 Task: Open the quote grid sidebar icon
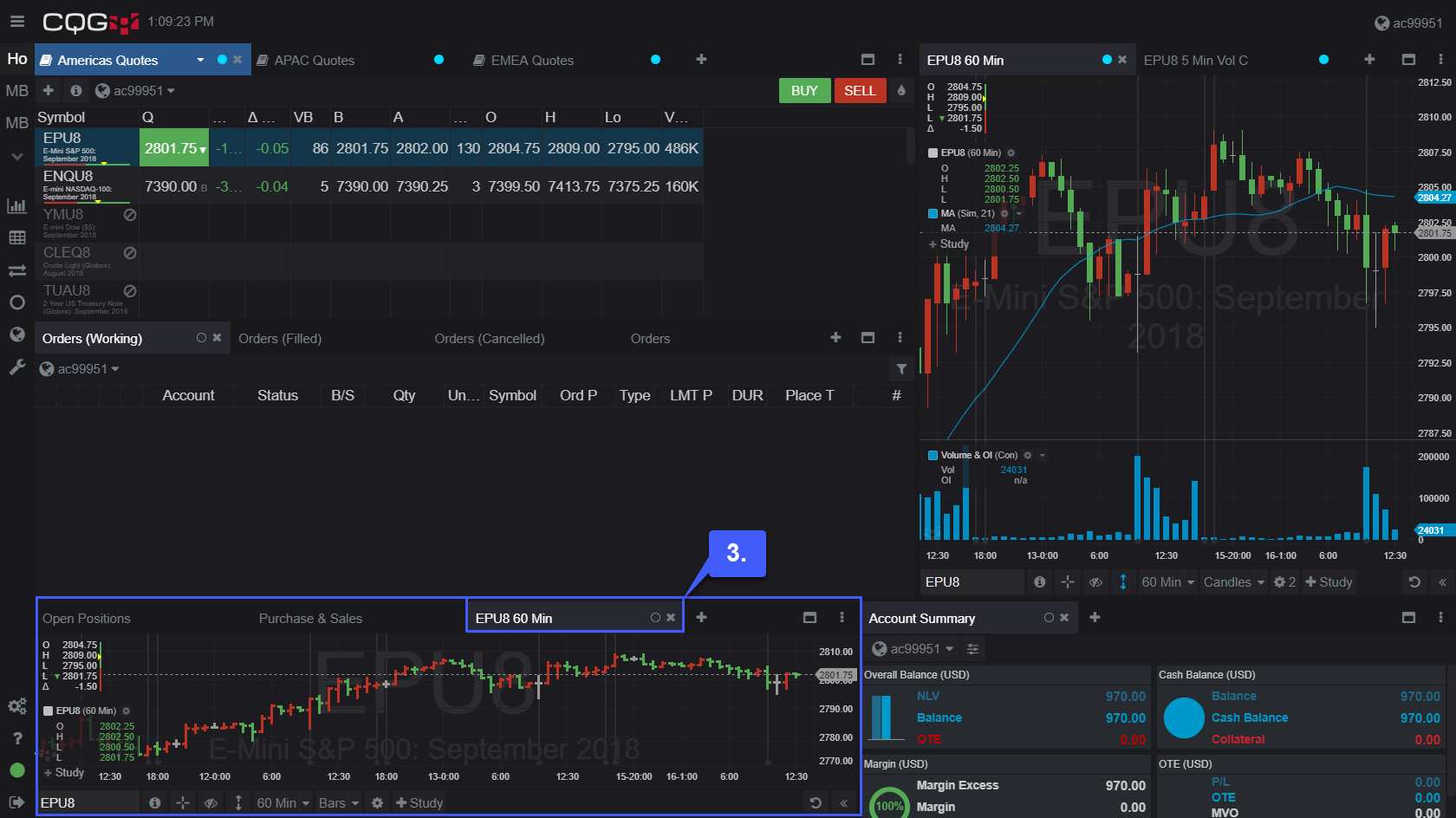coord(16,237)
